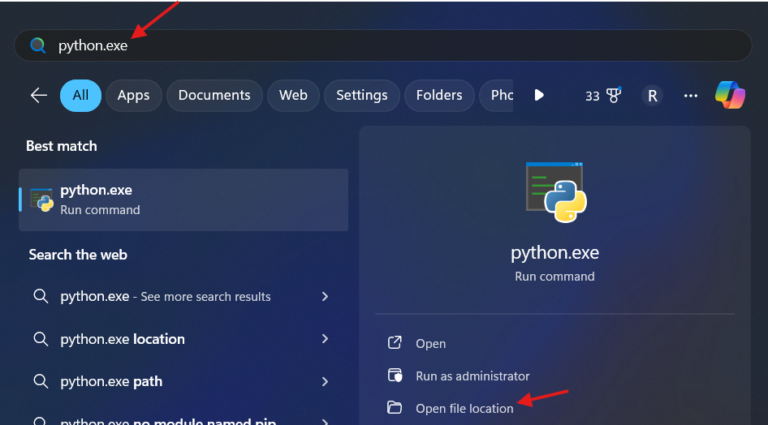Switch to the Web filter tab
This screenshot has width=768, height=425.
293,95
